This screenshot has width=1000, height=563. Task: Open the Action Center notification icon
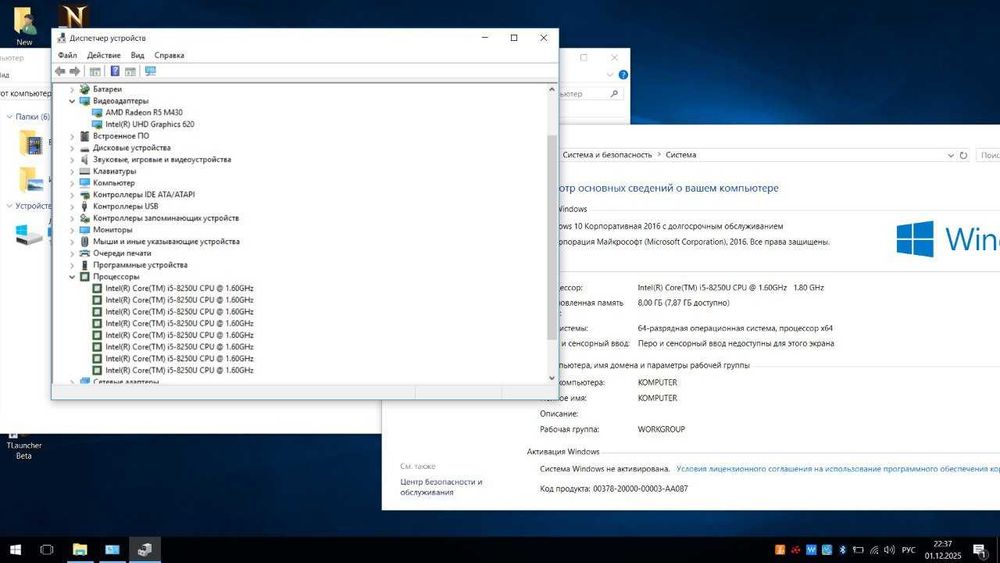980,550
